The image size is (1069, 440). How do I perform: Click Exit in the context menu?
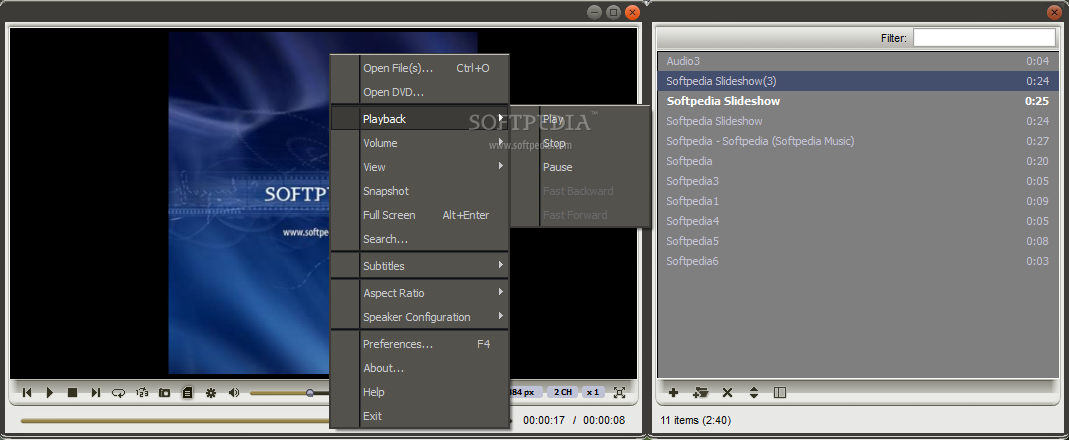pyautogui.click(x=420, y=415)
